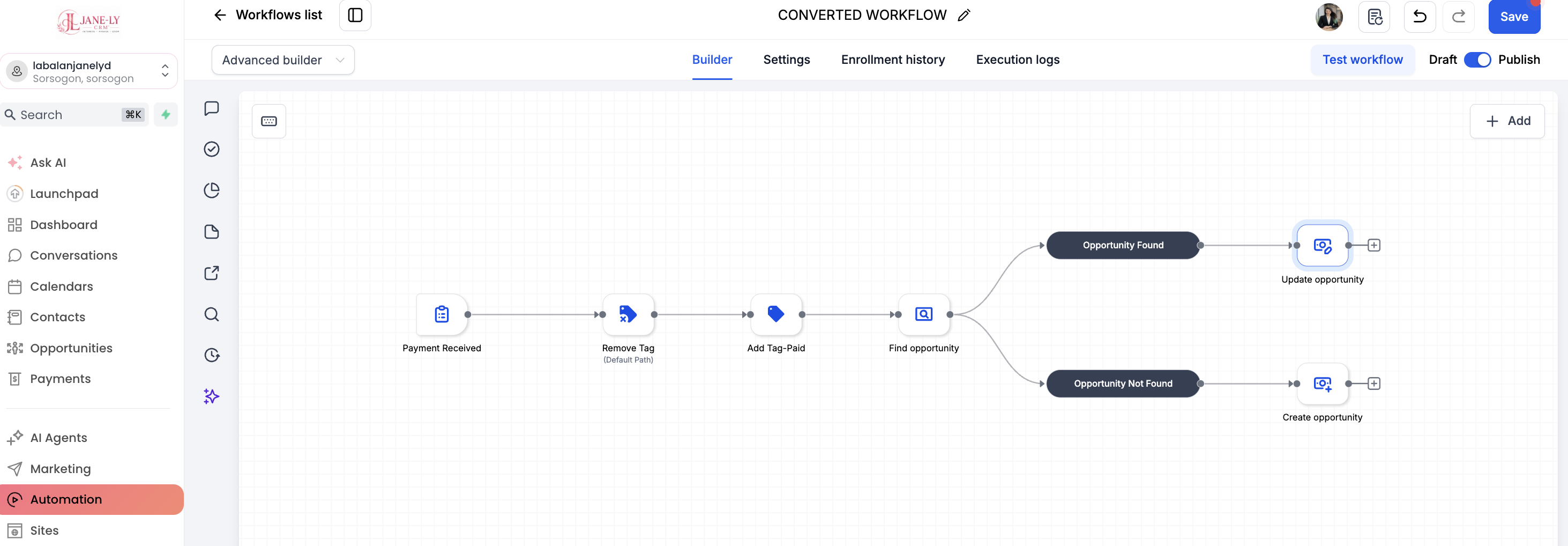Expand the labalanjanelyd account switcher
Image resolution: width=1568 pixels, height=546 pixels.
pyautogui.click(x=89, y=71)
